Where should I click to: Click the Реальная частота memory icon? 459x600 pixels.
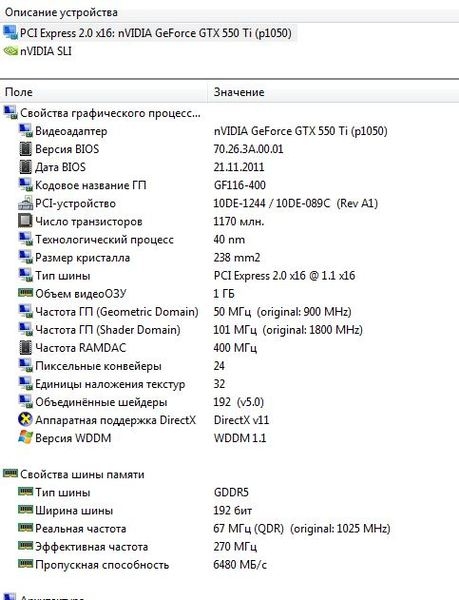tap(26, 528)
